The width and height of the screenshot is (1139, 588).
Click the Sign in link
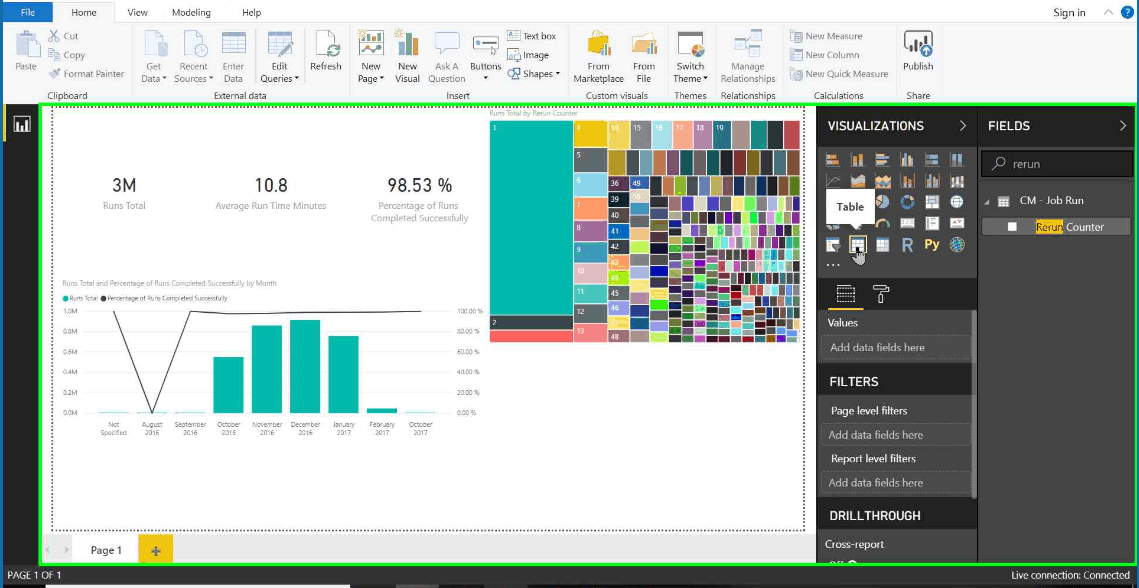point(1069,13)
